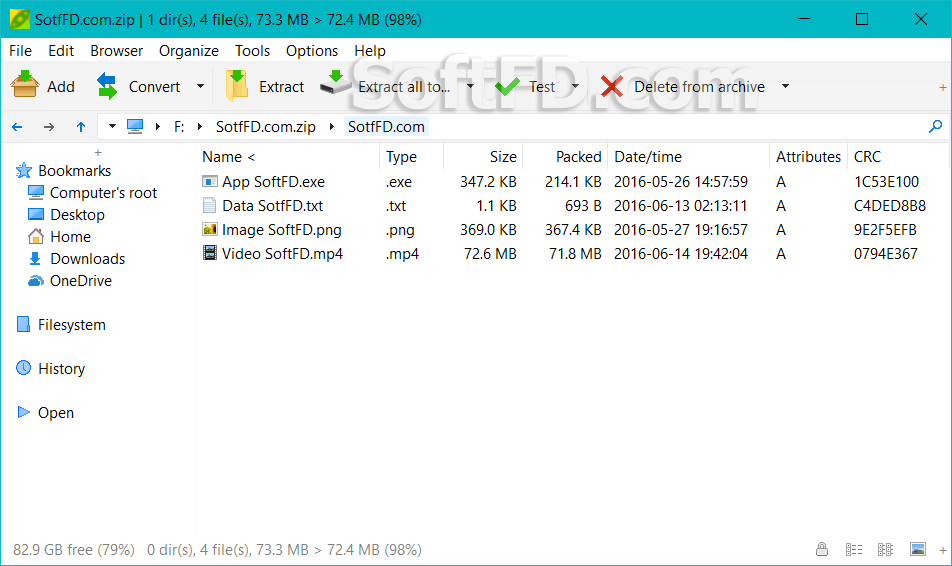Open the Test dropdown arrow
Image resolution: width=952 pixels, height=566 pixels.
(x=575, y=86)
